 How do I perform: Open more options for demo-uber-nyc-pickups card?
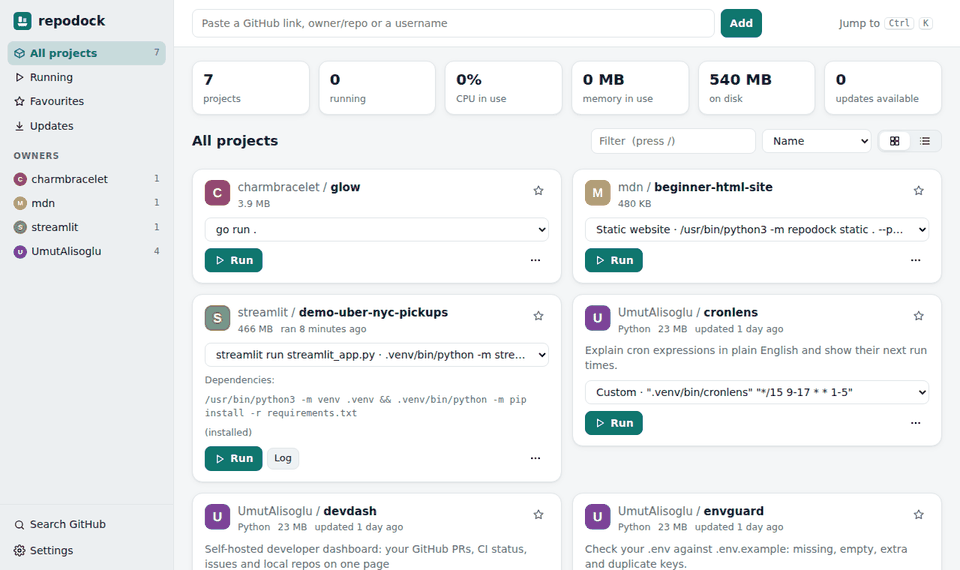[535, 458]
